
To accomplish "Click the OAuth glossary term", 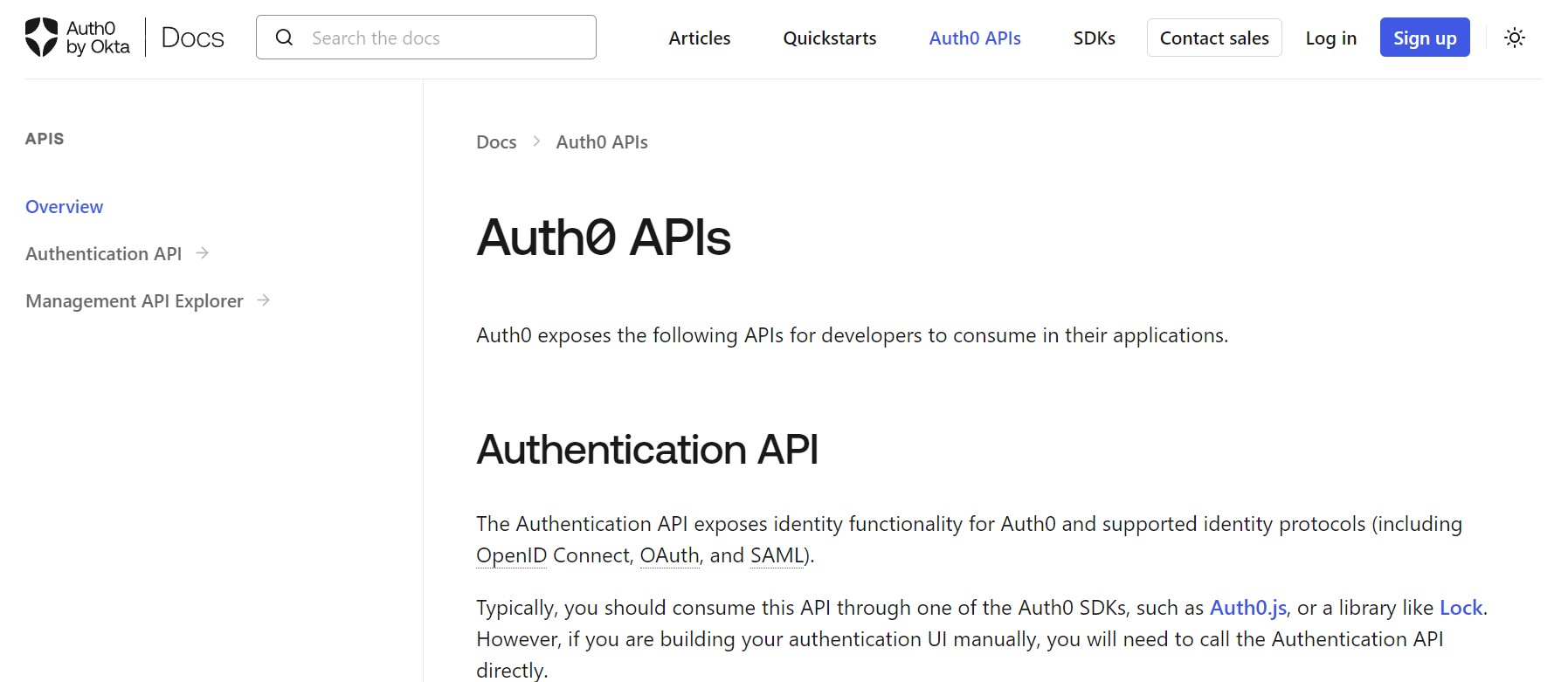I will tap(670, 555).
